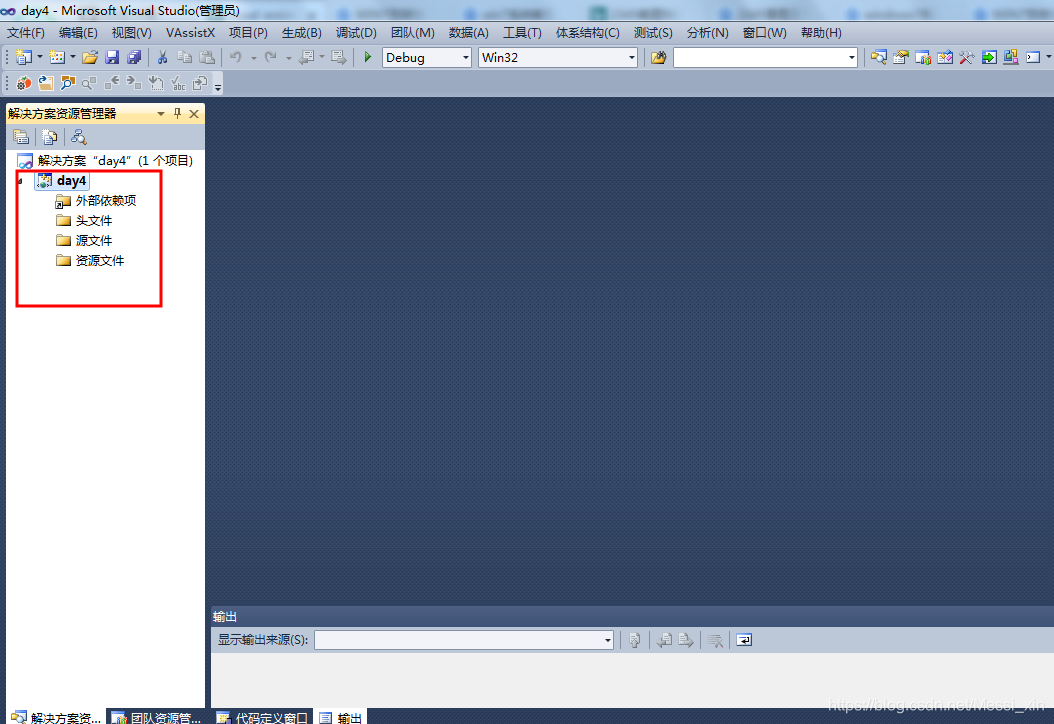This screenshot has height=724, width=1054.
Task: Click the Save All icon
Action: pos(134,57)
